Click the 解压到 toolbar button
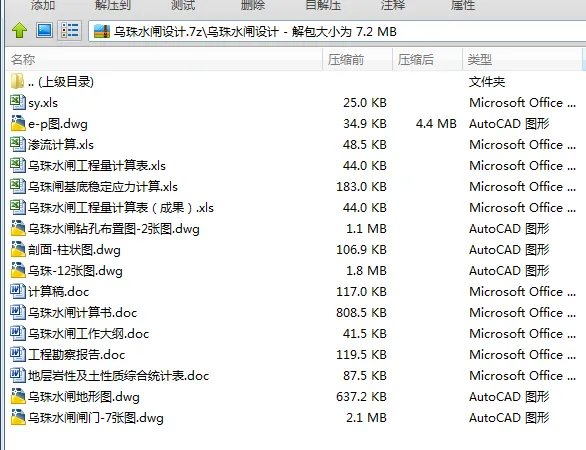 [113, 5]
